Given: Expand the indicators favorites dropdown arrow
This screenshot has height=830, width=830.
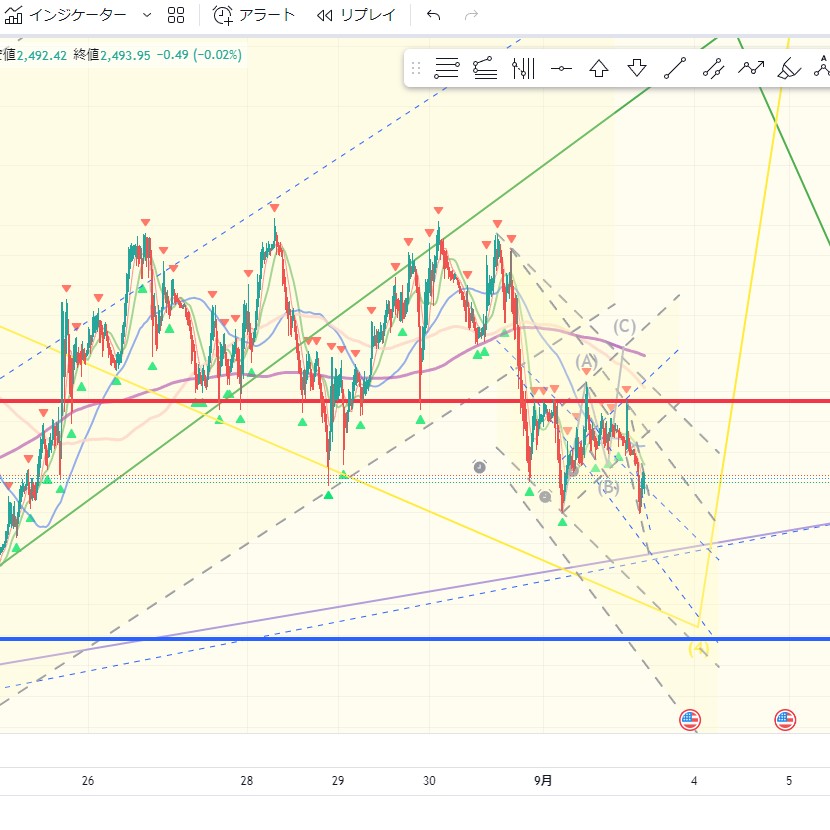Looking at the screenshot, I should (x=147, y=15).
